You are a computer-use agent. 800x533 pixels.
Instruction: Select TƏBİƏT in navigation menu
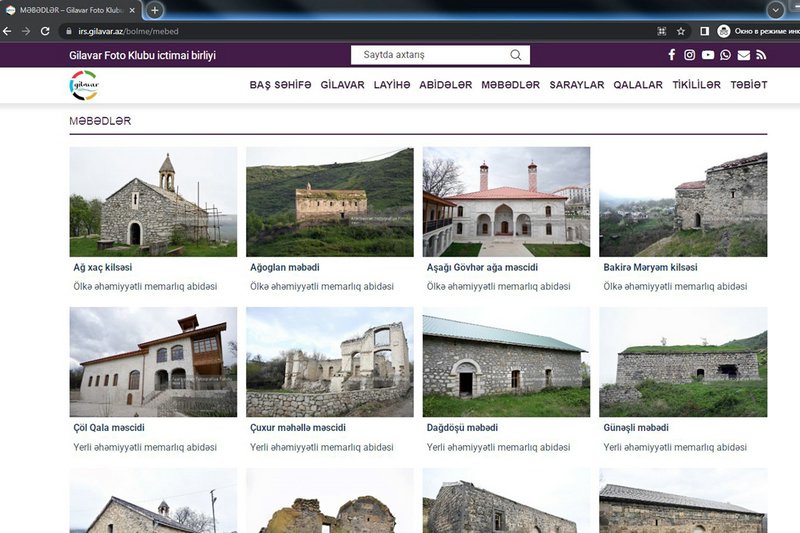(x=748, y=85)
